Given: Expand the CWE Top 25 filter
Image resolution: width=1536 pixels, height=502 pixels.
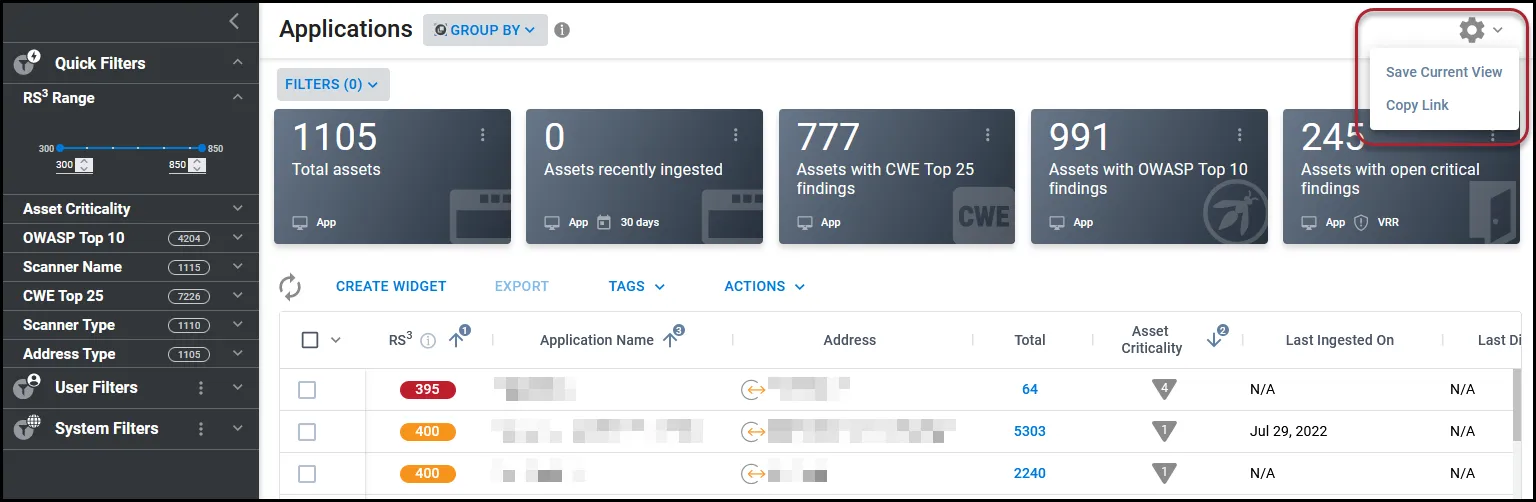Looking at the screenshot, I should (238, 296).
